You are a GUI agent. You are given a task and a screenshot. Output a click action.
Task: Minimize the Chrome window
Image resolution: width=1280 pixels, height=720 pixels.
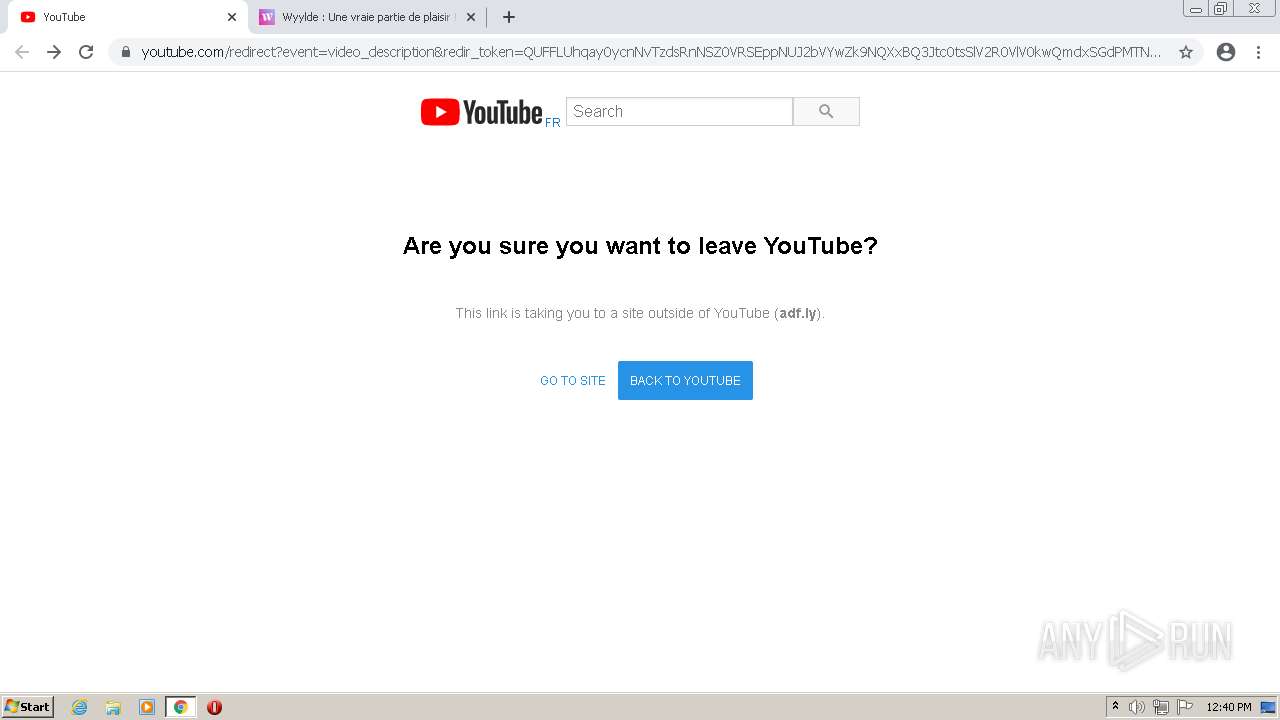[1196, 9]
